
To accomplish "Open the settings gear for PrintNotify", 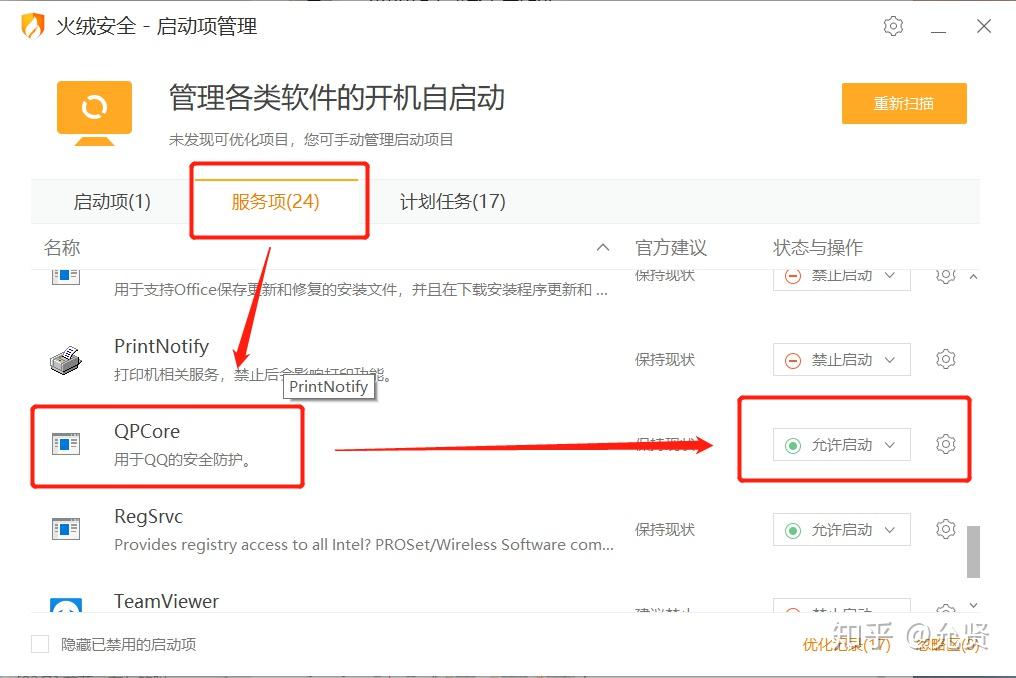I will coord(945,358).
